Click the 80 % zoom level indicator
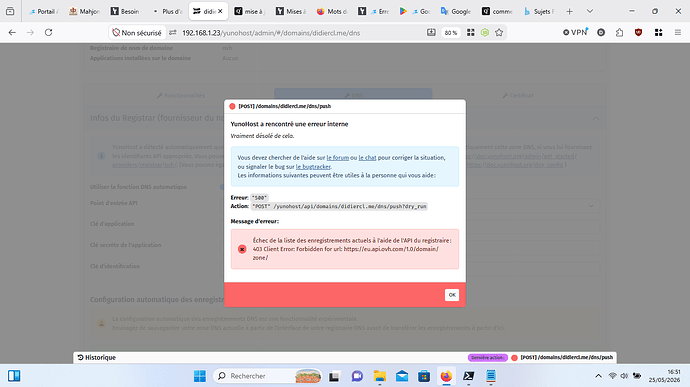This screenshot has width=690, height=387. (x=451, y=33)
